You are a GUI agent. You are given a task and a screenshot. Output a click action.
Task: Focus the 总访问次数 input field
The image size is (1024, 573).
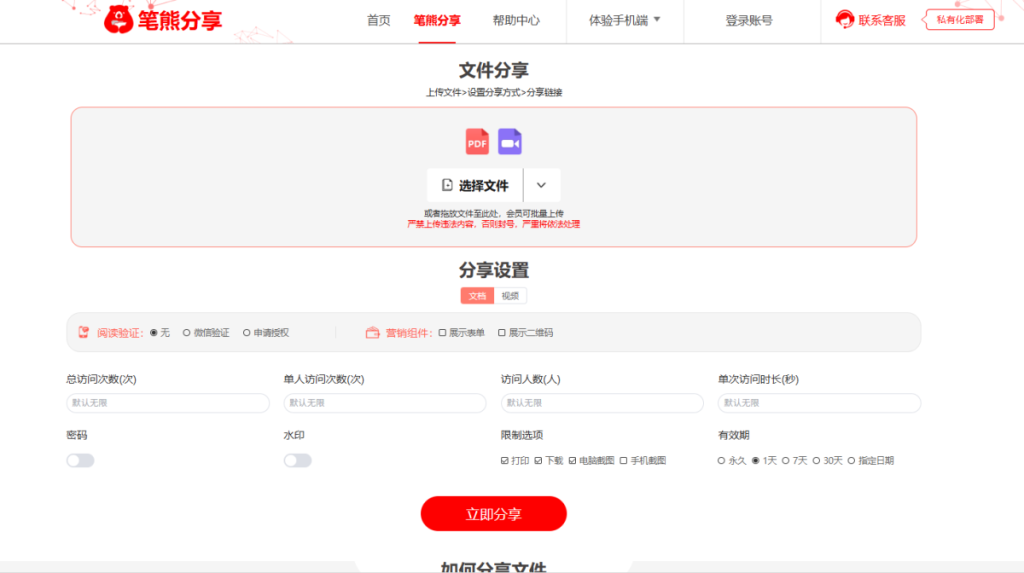[167, 403]
